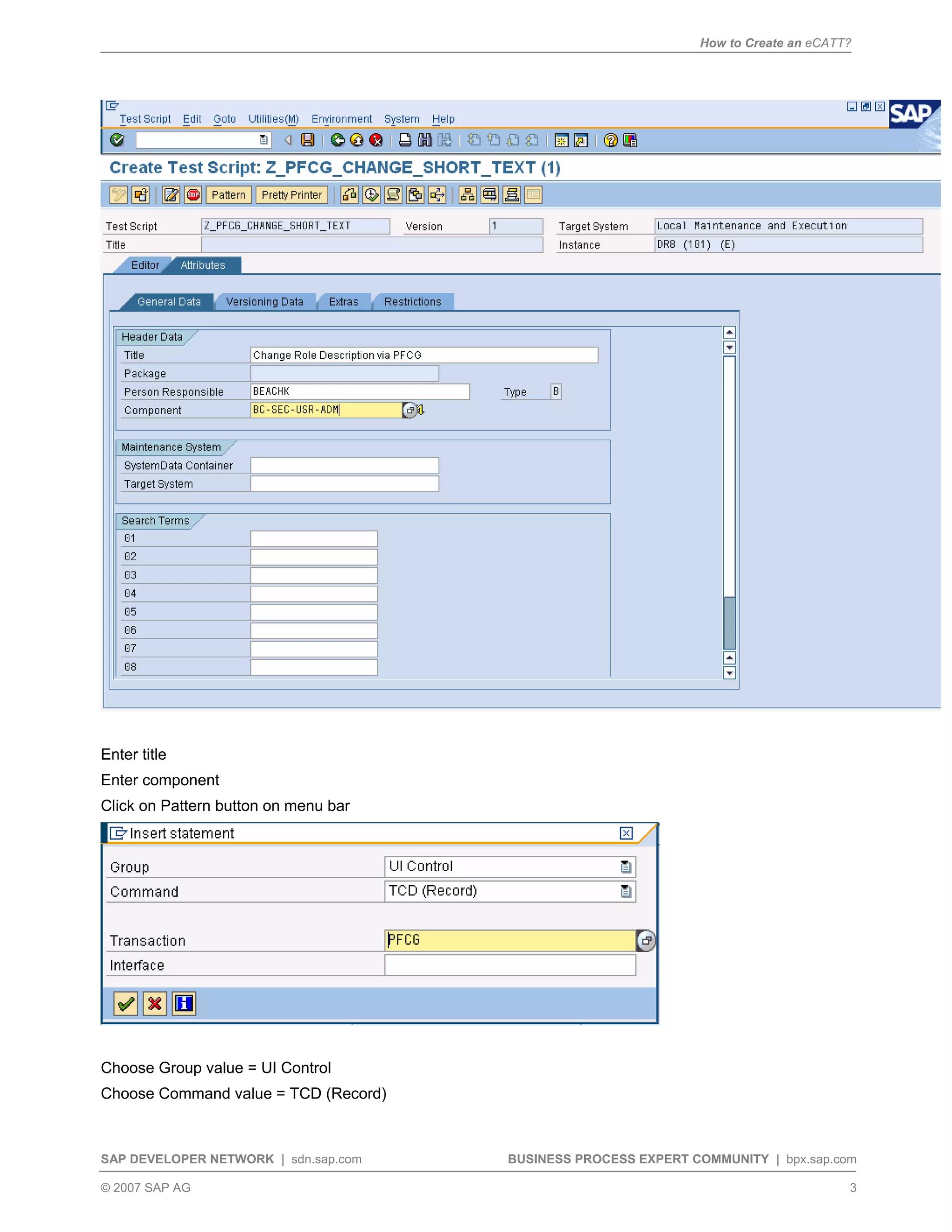Click the Find binoculars icon
Viewport: 952px width, 1232px height.
point(425,140)
